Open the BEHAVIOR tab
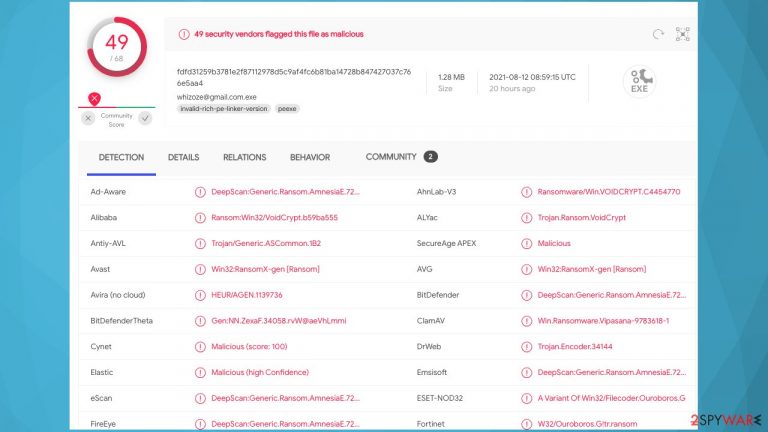The image size is (768, 432). pyautogui.click(x=310, y=157)
